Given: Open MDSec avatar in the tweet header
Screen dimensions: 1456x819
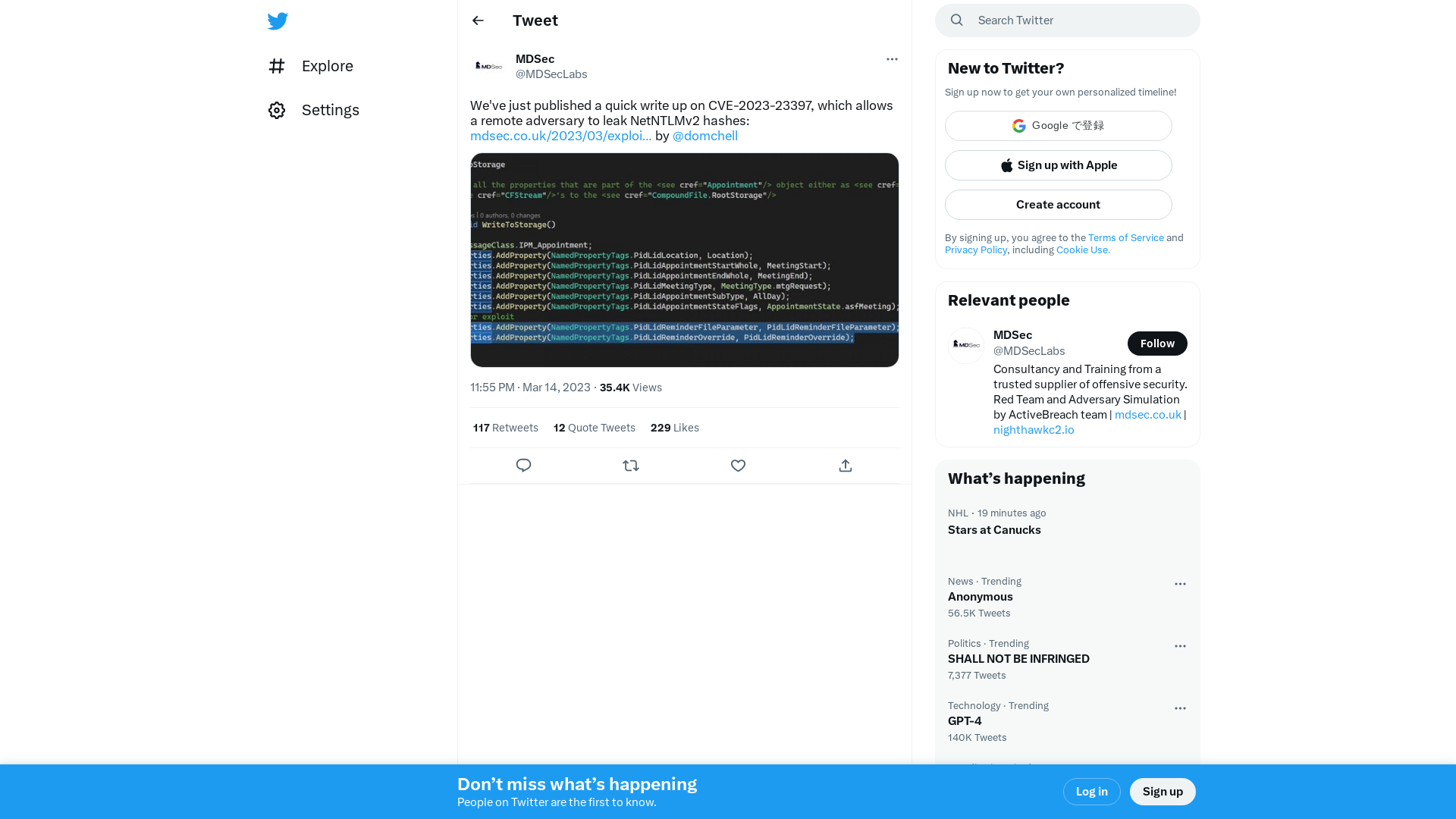Looking at the screenshot, I should click(488, 66).
